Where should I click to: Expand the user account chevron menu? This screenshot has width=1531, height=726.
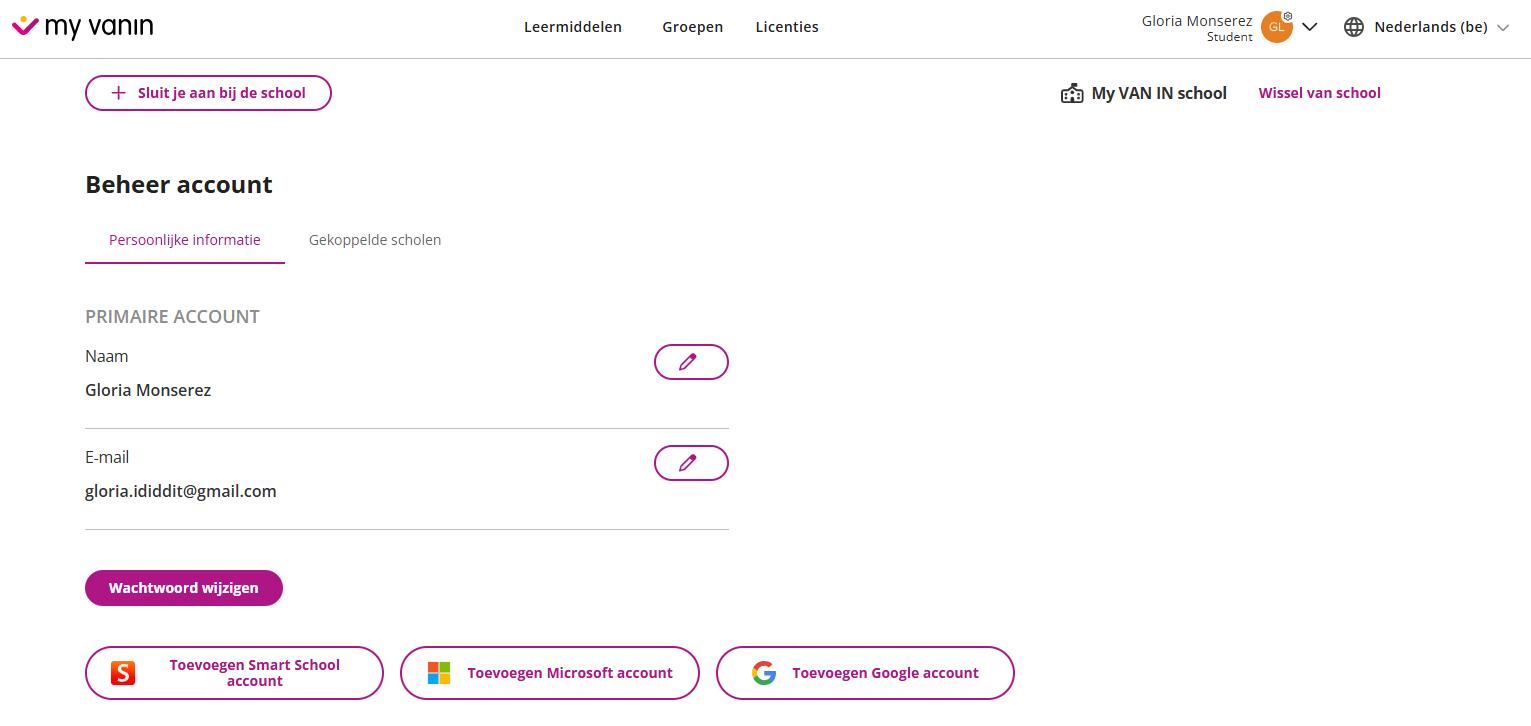1310,27
